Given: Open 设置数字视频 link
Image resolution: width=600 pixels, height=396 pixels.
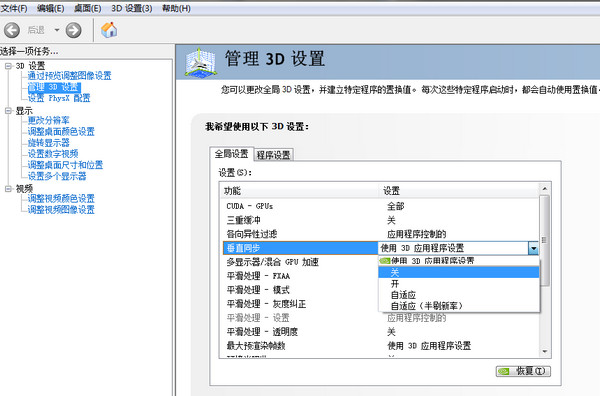Looking at the screenshot, I should point(53,154).
